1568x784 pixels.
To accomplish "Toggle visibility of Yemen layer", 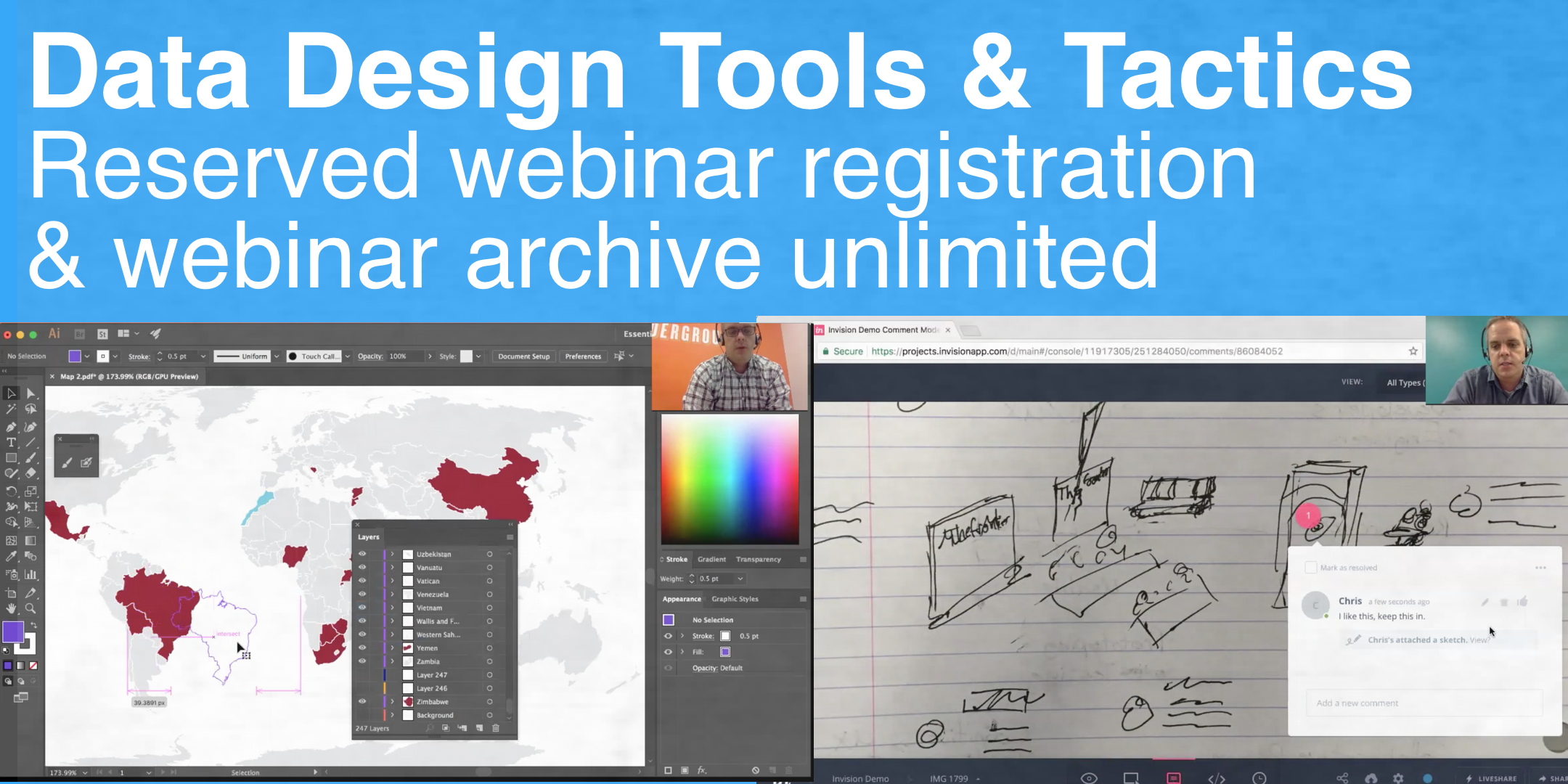I will coord(362,648).
